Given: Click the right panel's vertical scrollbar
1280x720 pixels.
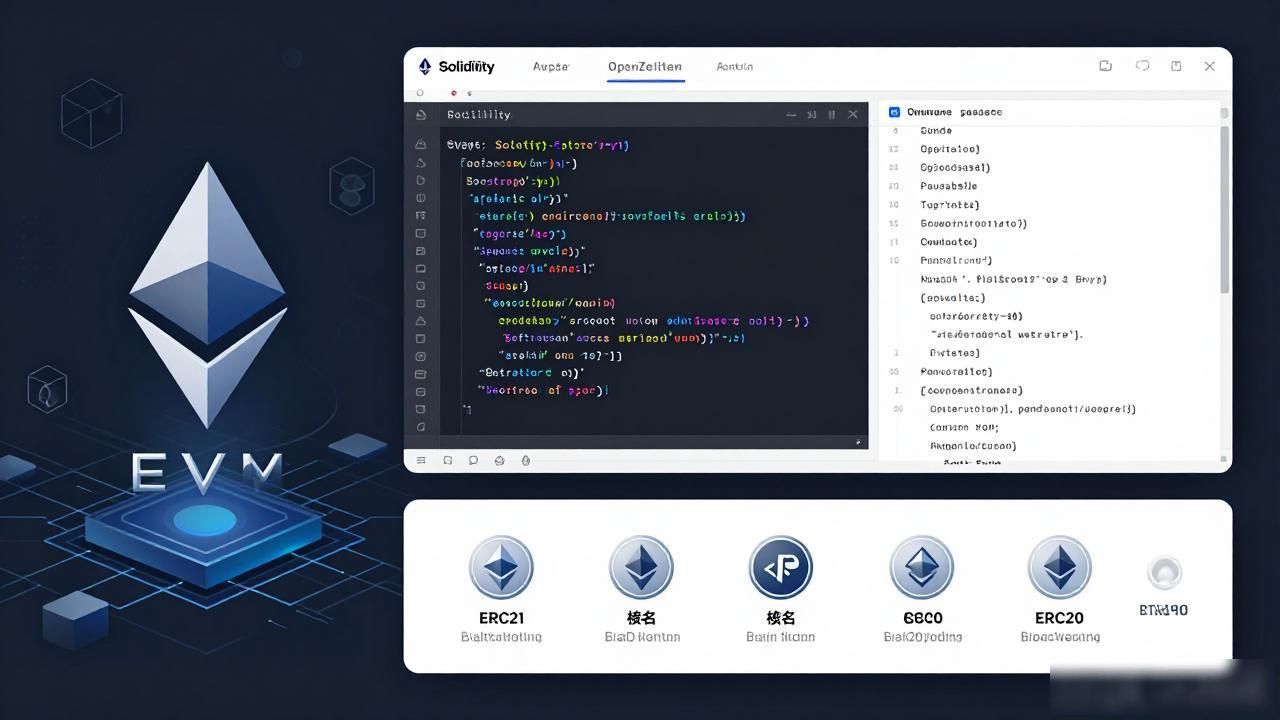Looking at the screenshot, I should (1225, 210).
